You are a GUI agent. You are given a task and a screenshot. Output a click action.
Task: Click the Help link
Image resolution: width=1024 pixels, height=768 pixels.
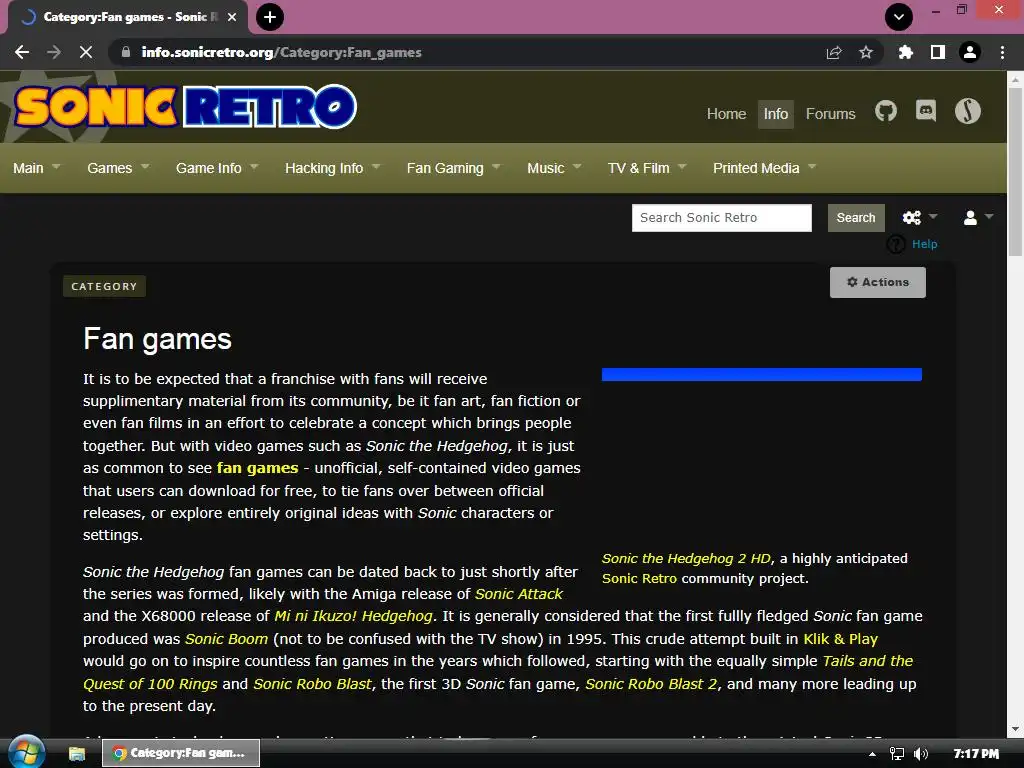click(x=924, y=244)
